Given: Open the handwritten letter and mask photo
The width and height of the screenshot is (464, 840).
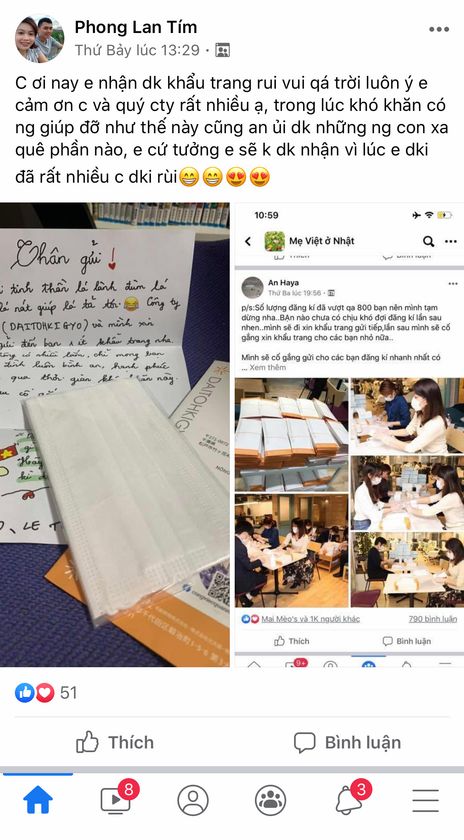Looking at the screenshot, I should (115, 434).
